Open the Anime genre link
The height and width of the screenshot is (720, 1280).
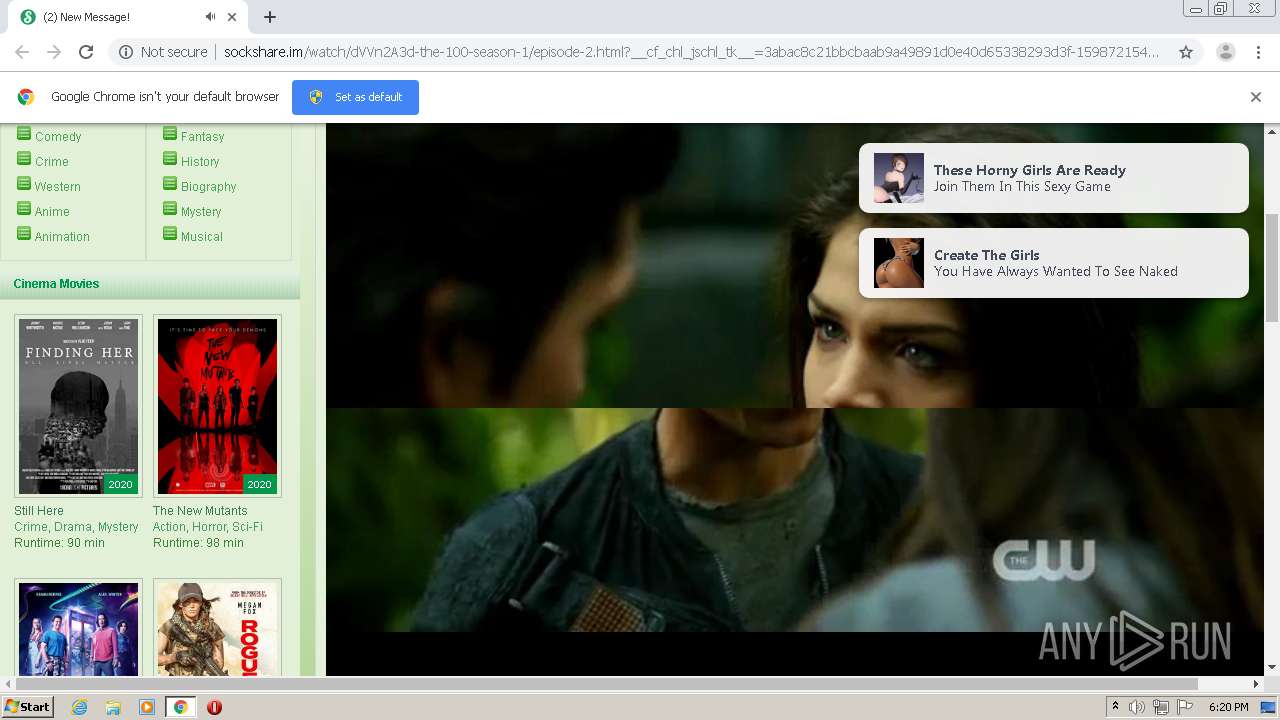(x=52, y=212)
